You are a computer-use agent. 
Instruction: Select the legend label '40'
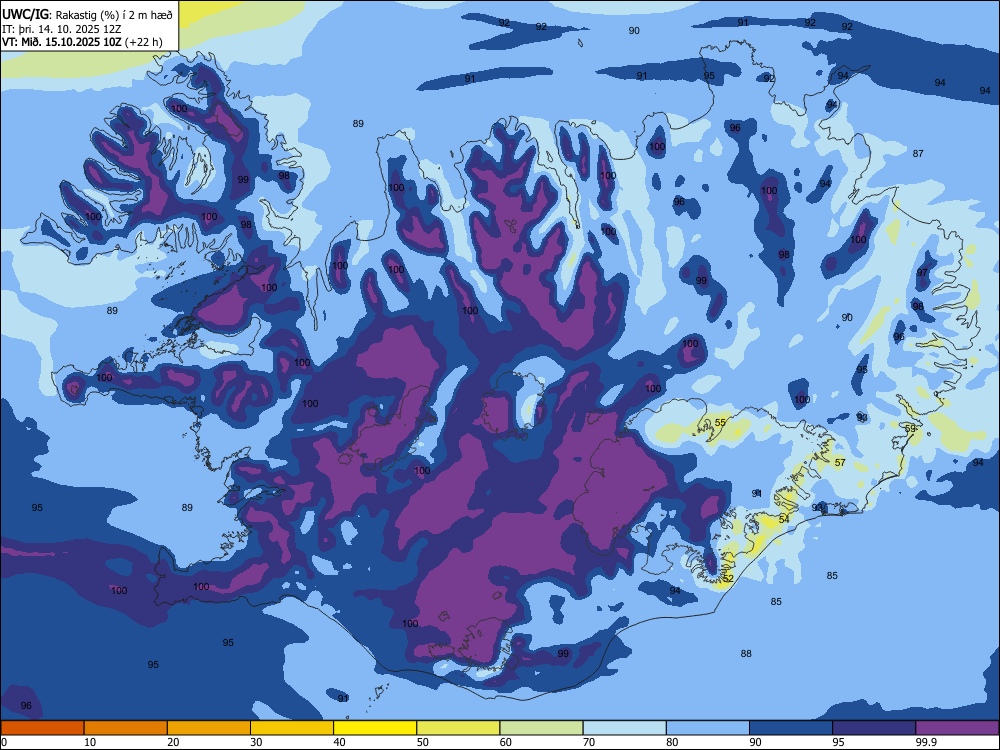click(339, 742)
